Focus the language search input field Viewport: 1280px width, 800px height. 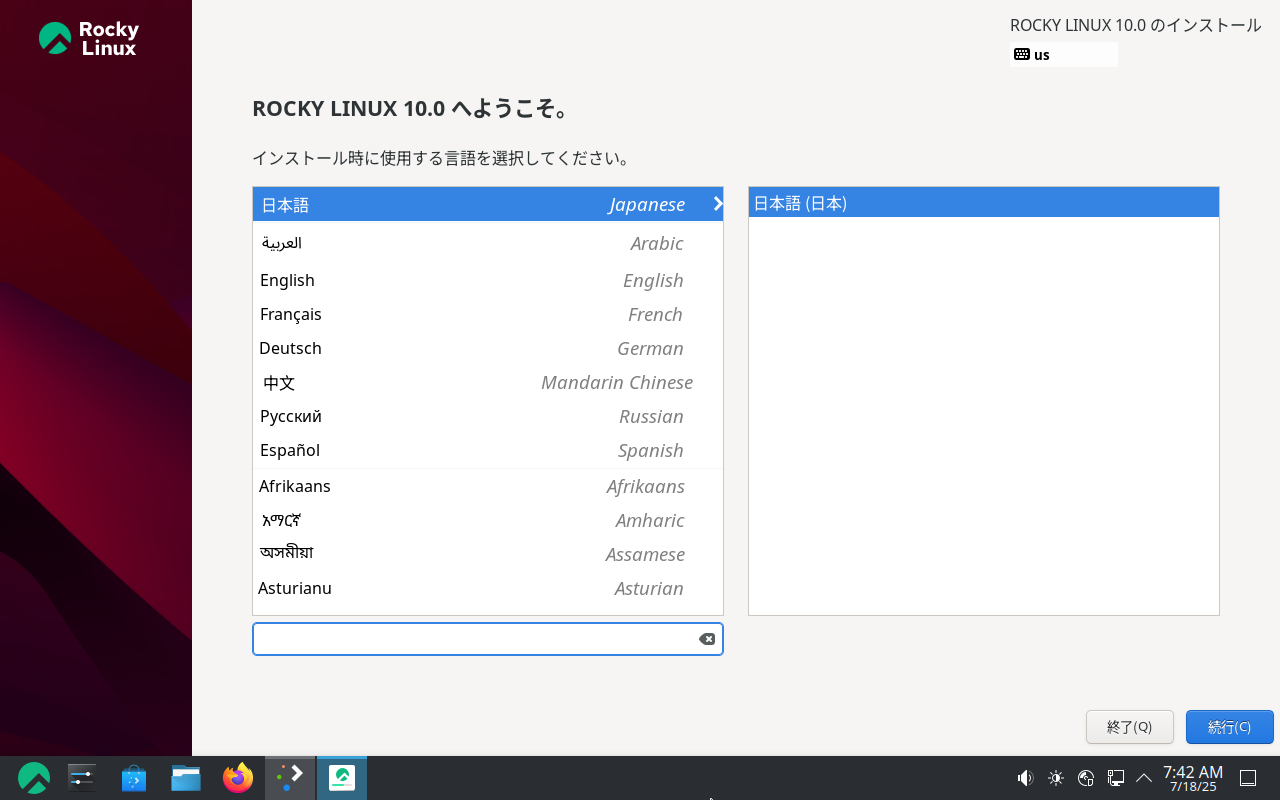point(488,639)
